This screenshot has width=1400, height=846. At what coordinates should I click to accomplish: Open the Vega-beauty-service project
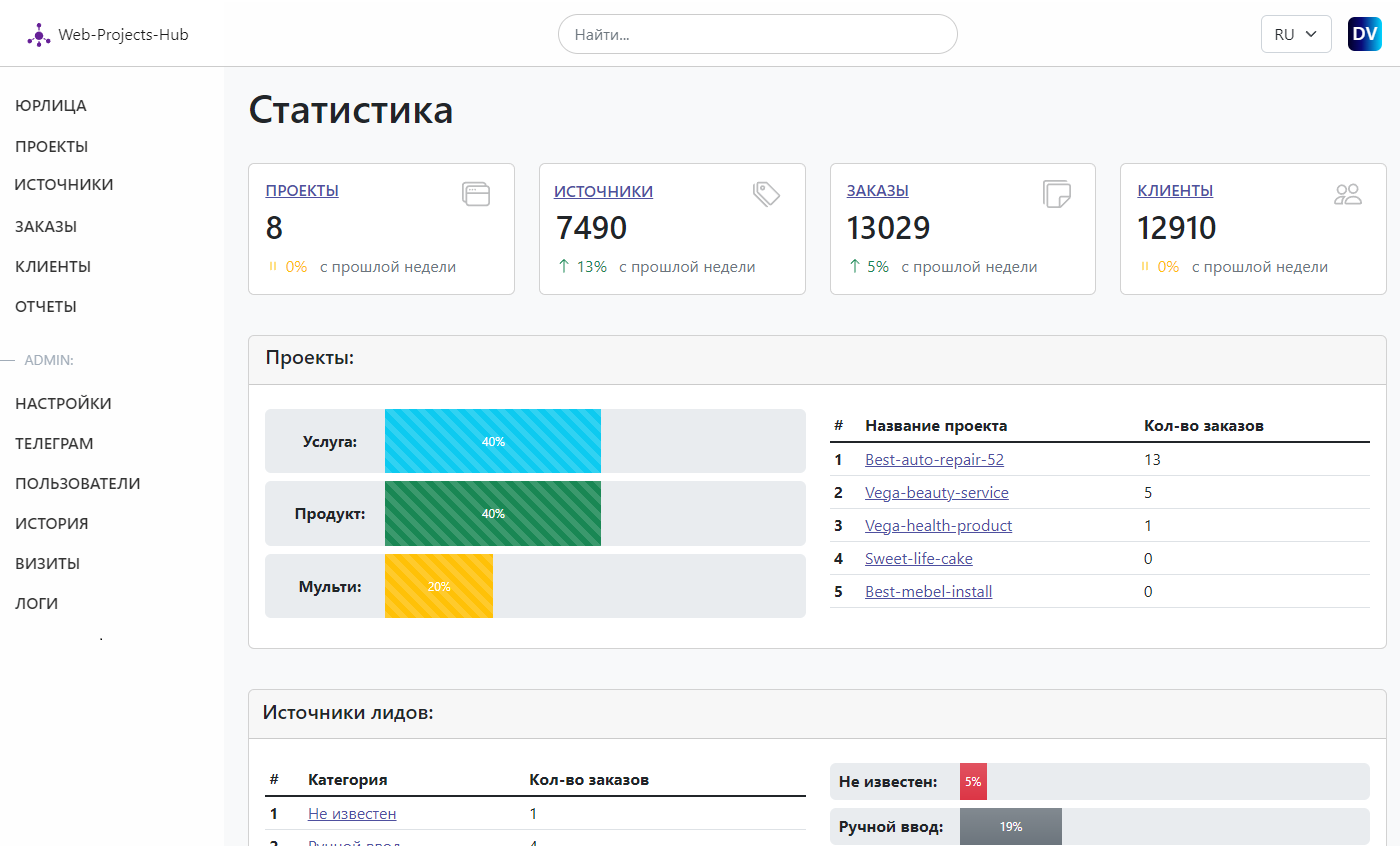[936, 492]
